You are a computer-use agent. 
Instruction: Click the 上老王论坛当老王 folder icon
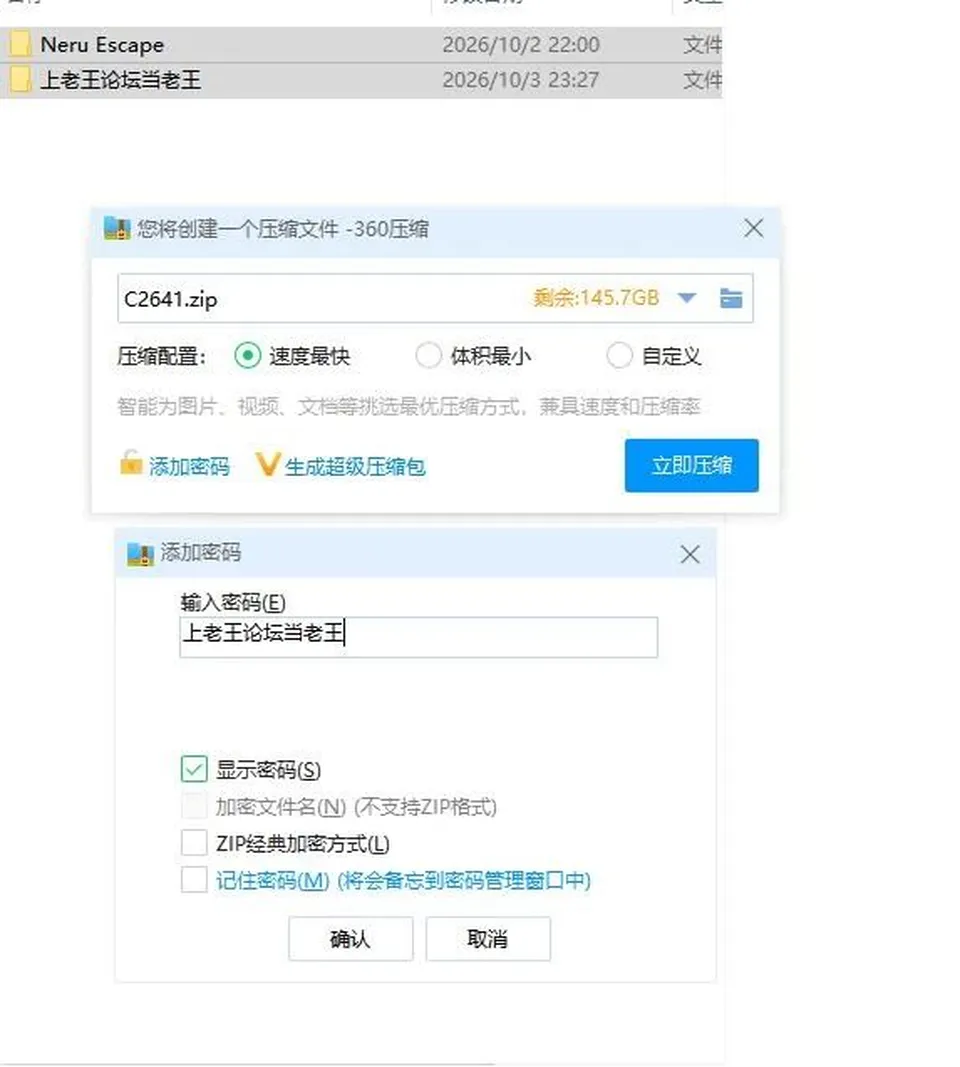[20, 80]
